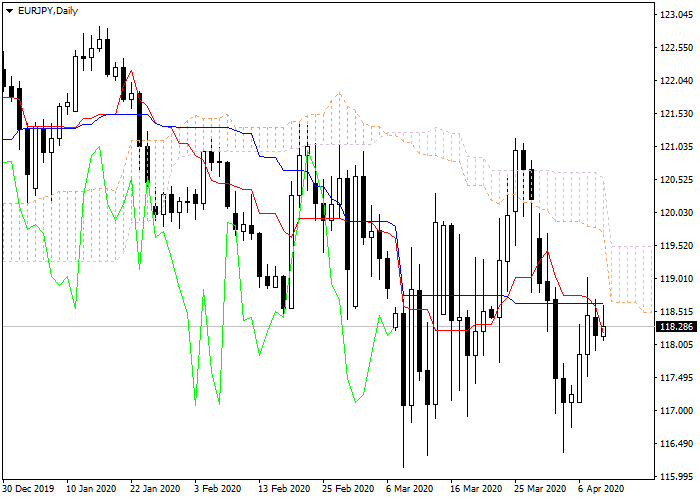This screenshot has width=700, height=500.
Task: Click the 117.495 price axis label
Action: 676,378
